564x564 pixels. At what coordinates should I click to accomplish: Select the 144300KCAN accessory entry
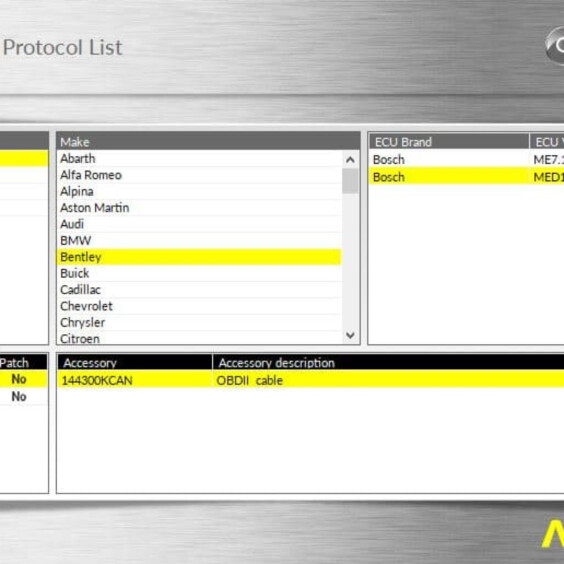(x=135, y=380)
